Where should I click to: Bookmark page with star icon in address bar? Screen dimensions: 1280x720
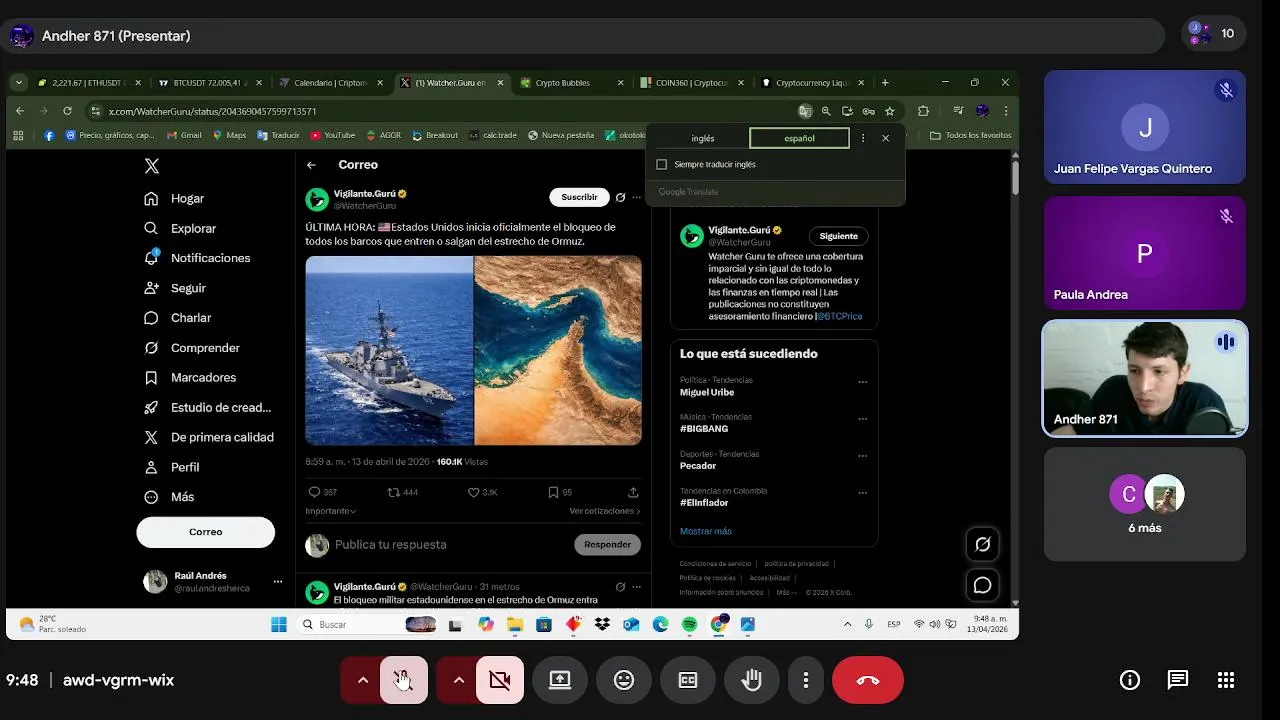(890, 111)
